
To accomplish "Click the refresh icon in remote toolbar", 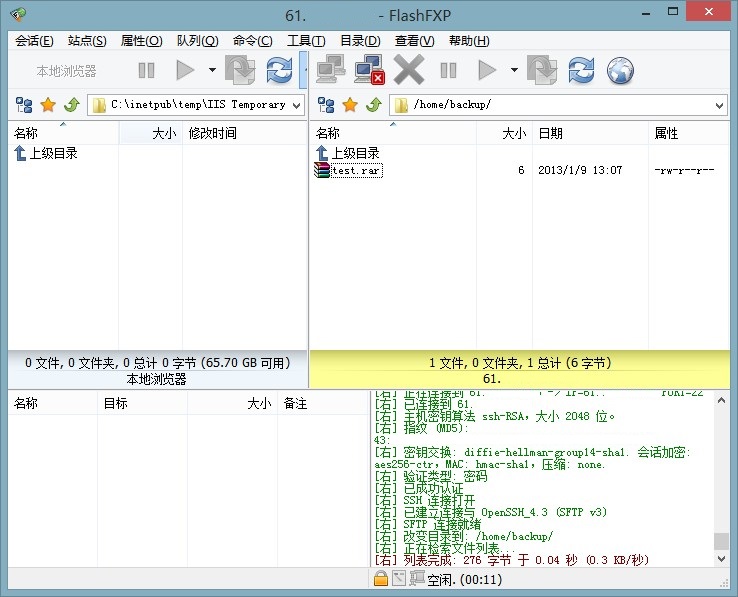I will coord(581,70).
